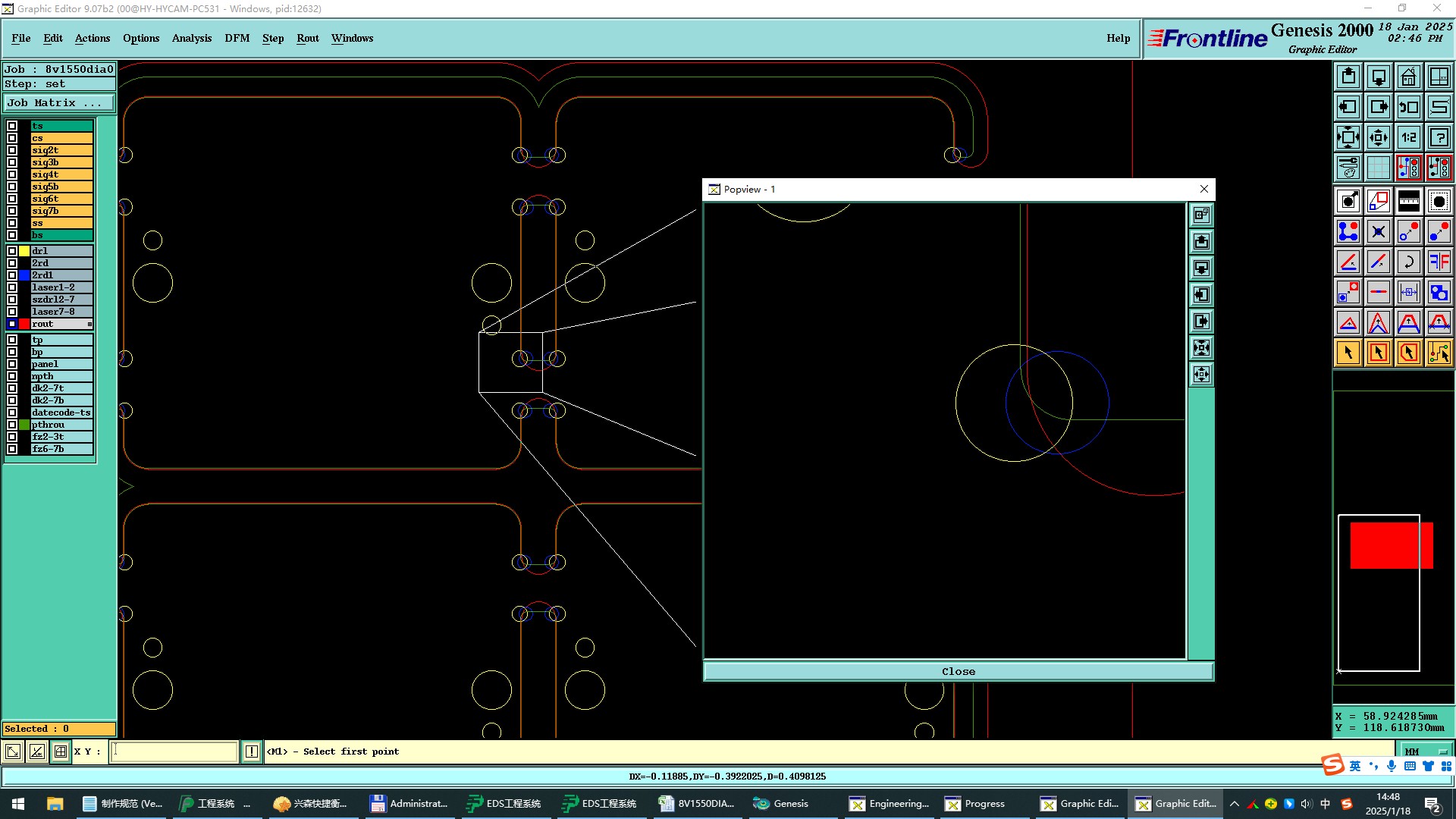Select the ruler measurement tool
Screen dimensions: 1456x819
1408,201
